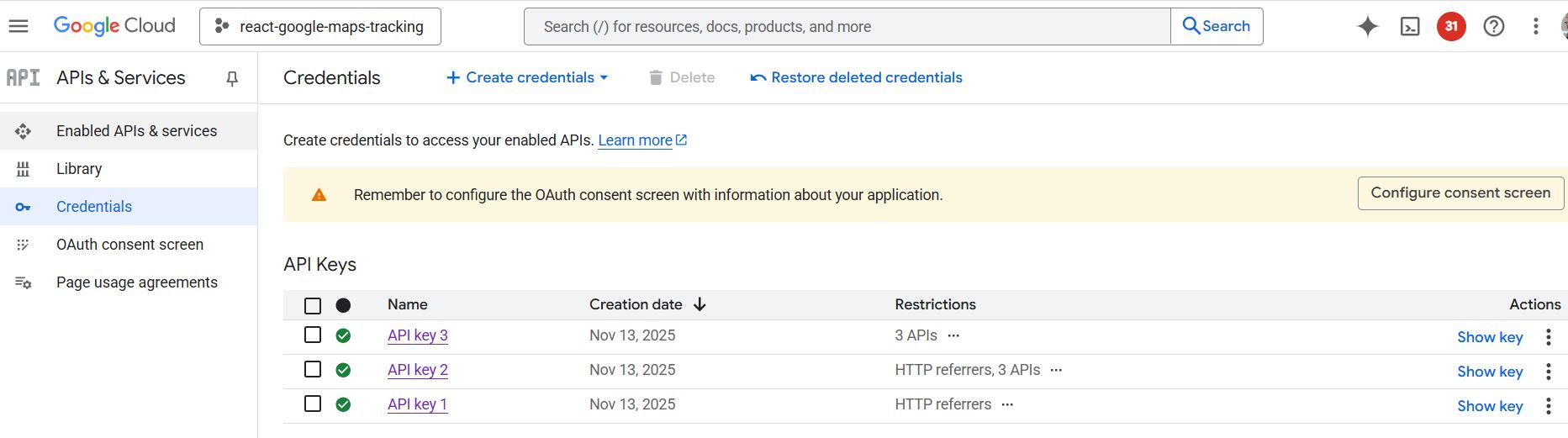Toggle the select-all checkbox in table header
The width and height of the screenshot is (1568, 438).
pos(313,305)
